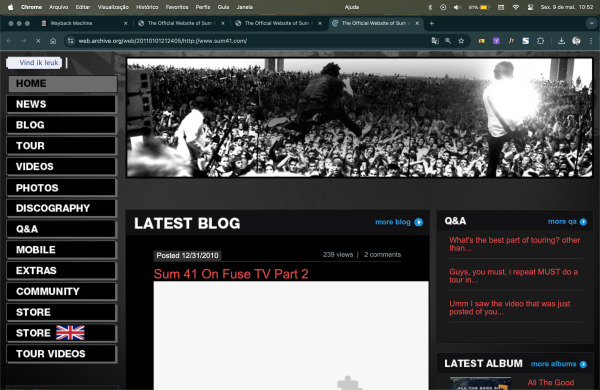Click the play arrow next to more blog
This screenshot has height=390, width=600.
pyautogui.click(x=419, y=222)
